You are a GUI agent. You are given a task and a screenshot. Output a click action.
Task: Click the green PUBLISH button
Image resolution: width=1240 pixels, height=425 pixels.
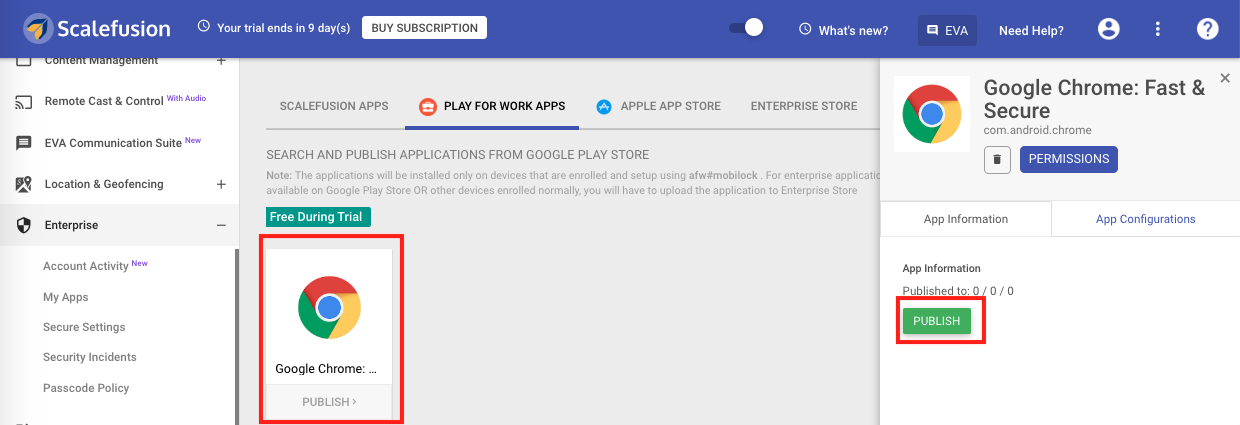tap(936, 321)
